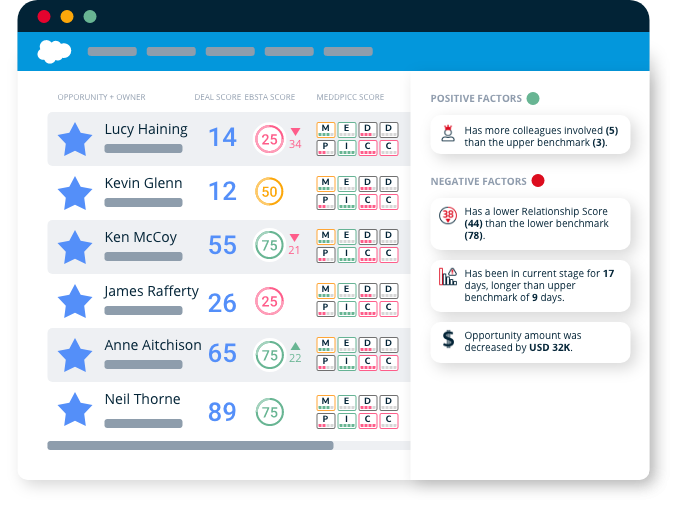
Task: Click Ken McCoy's Ebsta score circle 75
Action: click(269, 245)
